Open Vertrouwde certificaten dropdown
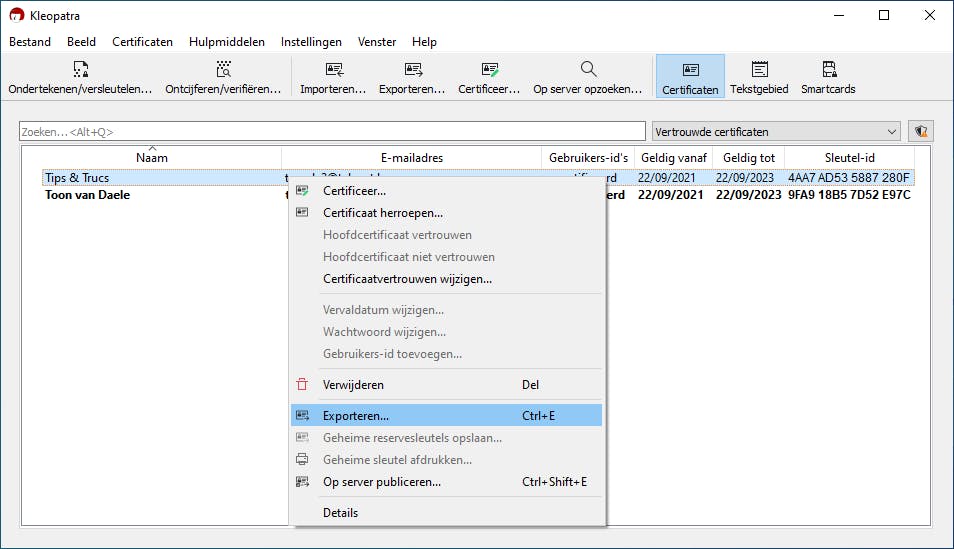 [776, 131]
